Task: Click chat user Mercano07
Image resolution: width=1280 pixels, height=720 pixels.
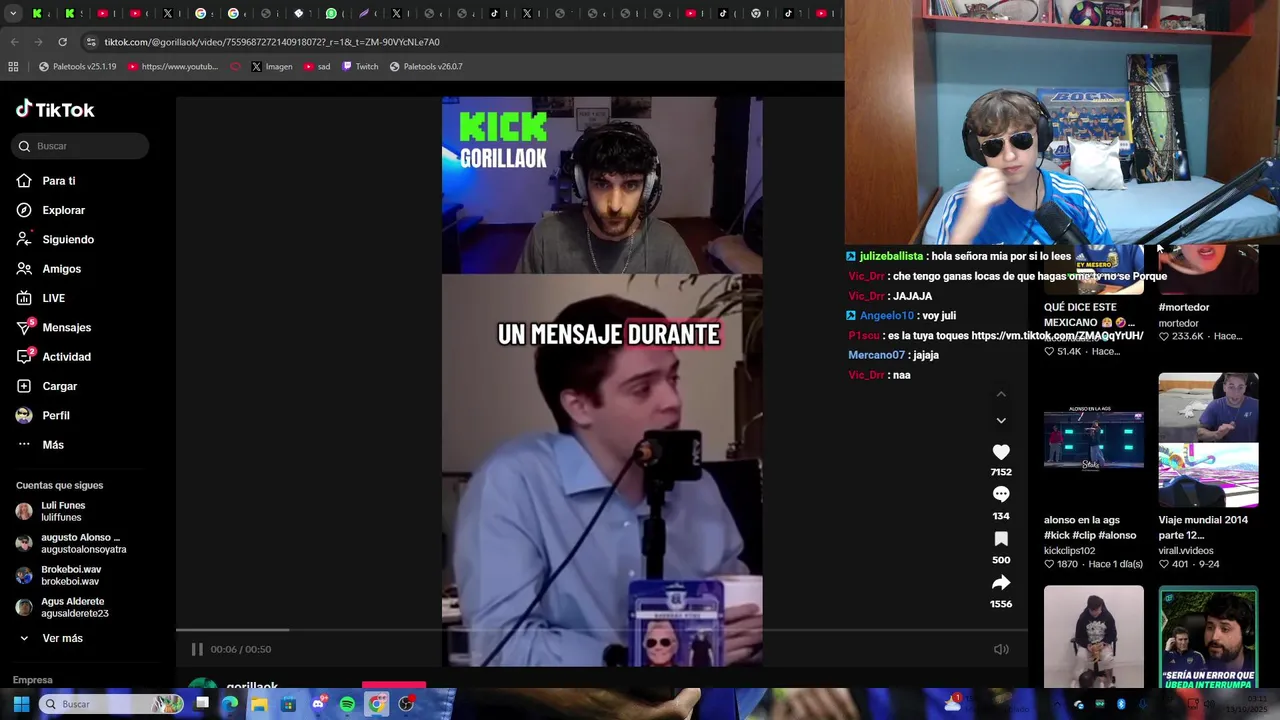Action: 876,355
